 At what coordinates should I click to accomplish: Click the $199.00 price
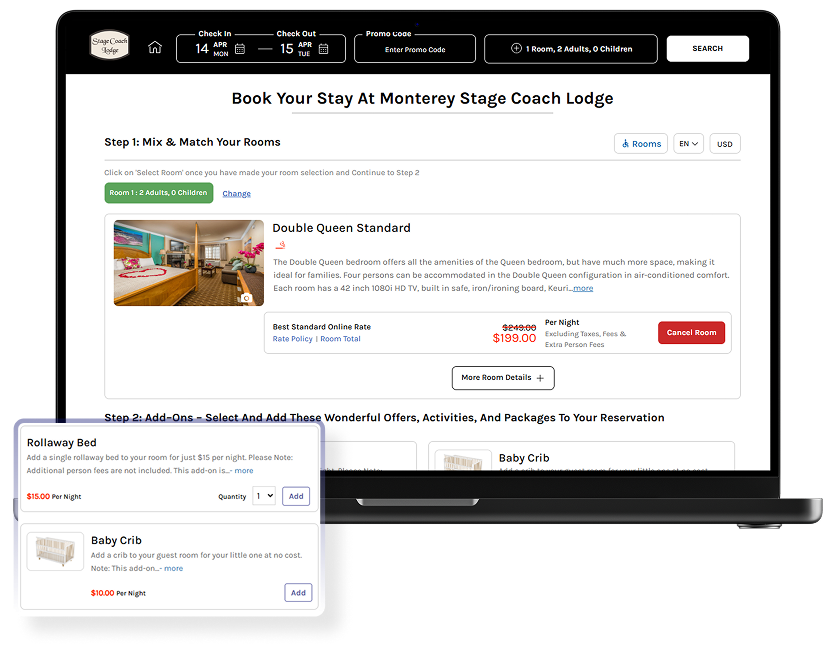tap(514, 338)
